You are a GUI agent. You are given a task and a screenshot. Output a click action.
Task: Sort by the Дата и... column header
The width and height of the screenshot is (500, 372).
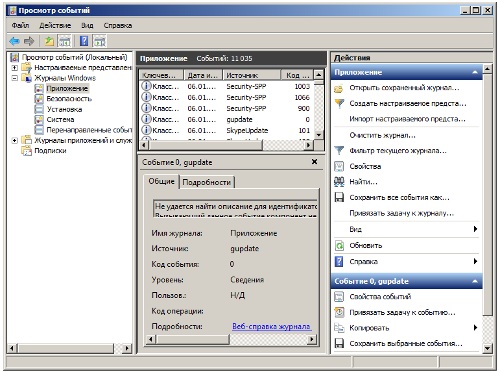pyautogui.click(x=203, y=75)
